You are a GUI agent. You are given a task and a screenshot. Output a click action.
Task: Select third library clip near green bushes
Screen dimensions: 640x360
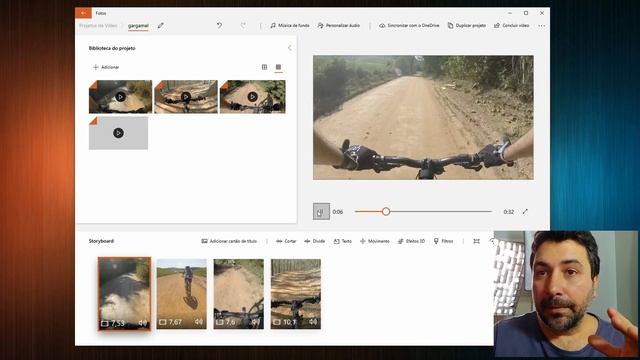pos(253,97)
